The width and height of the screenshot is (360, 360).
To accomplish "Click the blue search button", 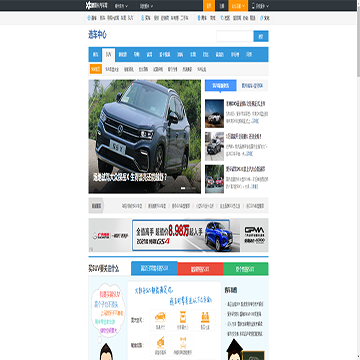I will coord(261,36).
